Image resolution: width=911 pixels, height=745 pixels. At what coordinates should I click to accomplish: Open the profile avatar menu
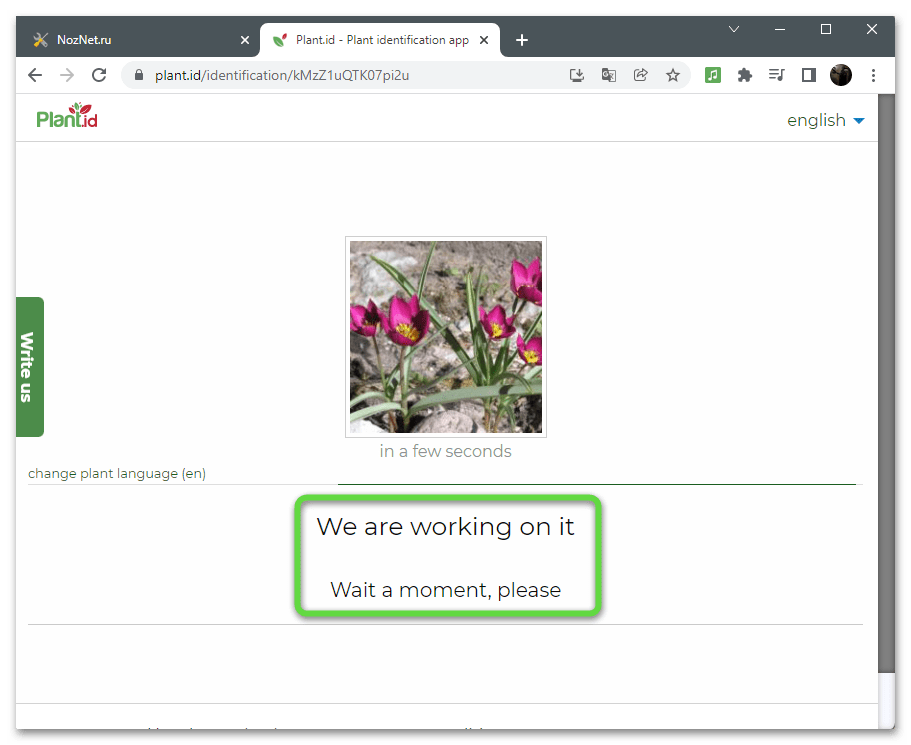pyautogui.click(x=841, y=75)
